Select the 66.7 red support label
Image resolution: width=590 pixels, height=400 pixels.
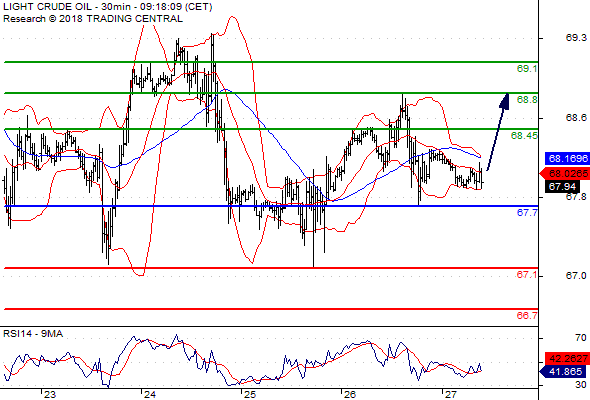[527, 315]
